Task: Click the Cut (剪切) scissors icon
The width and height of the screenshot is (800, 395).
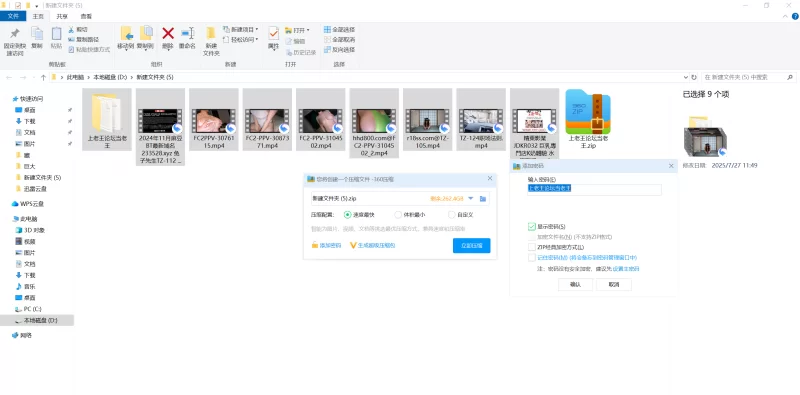Action: (x=71, y=30)
